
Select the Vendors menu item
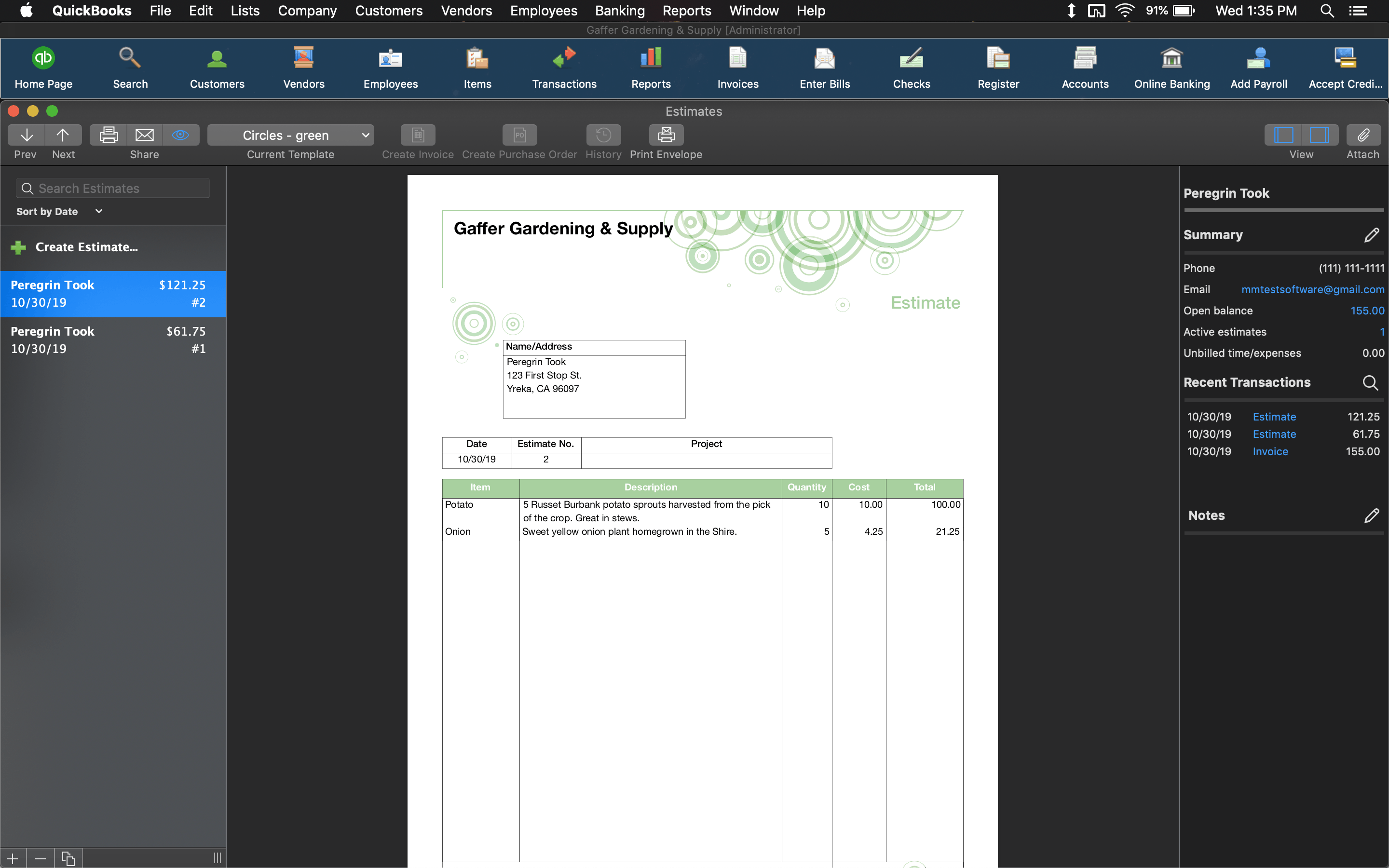pyautogui.click(x=466, y=11)
